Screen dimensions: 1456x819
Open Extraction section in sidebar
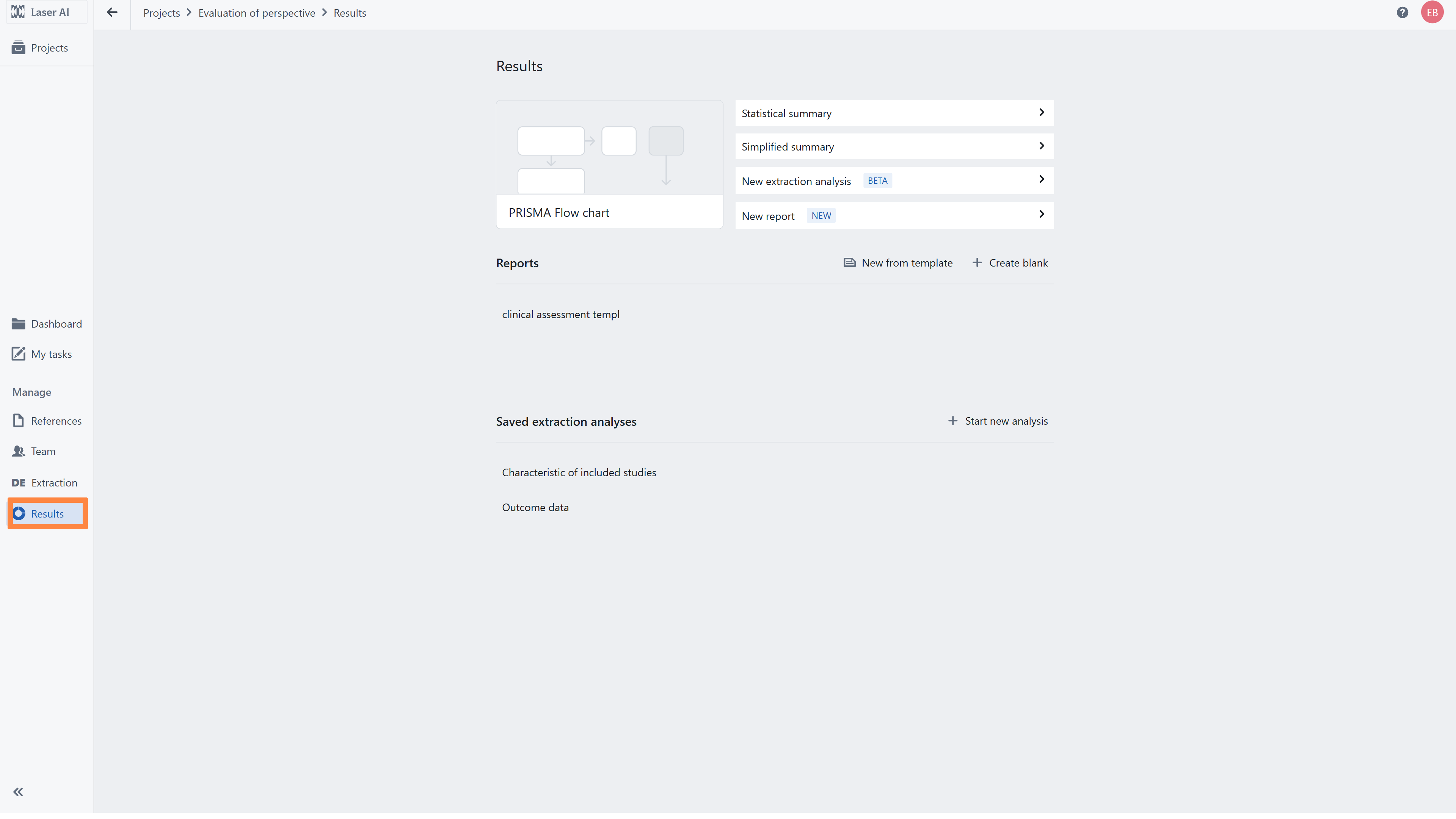[54, 483]
